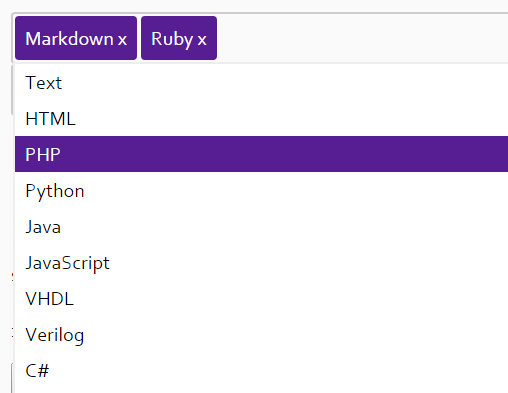Click the Markdown tag label
This screenshot has height=393, width=508.
(x=69, y=39)
